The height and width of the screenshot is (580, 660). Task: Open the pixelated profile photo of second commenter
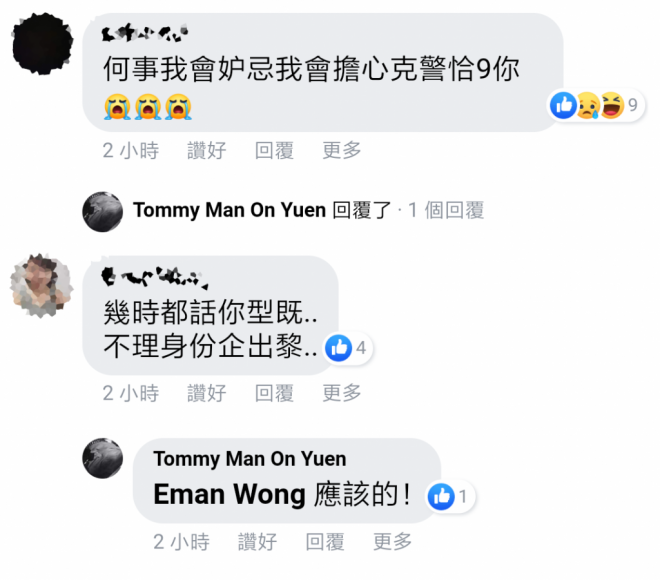point(42,285)
